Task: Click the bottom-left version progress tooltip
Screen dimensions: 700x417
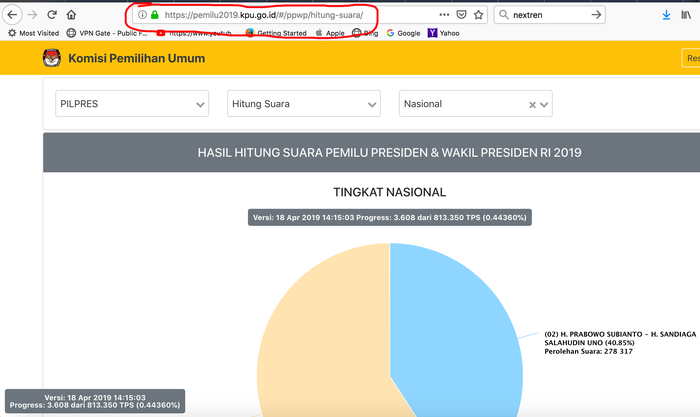Action: pos(95,401)
